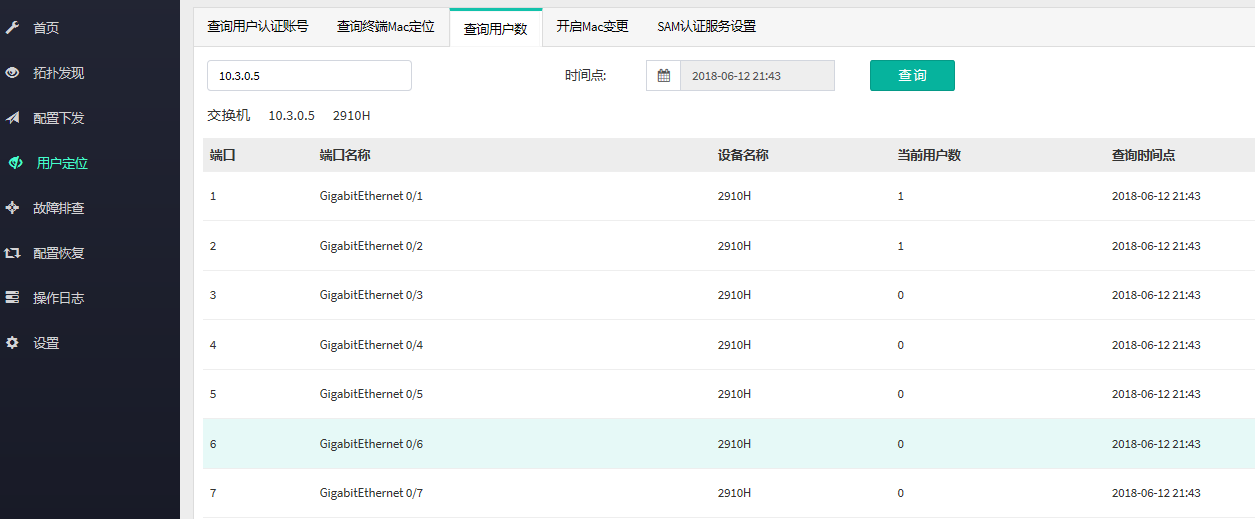Click the green 查询 button
Image resolution: width=1255 pixels, height=519 pixels.
pyautogui.click(x=912, y=76)
